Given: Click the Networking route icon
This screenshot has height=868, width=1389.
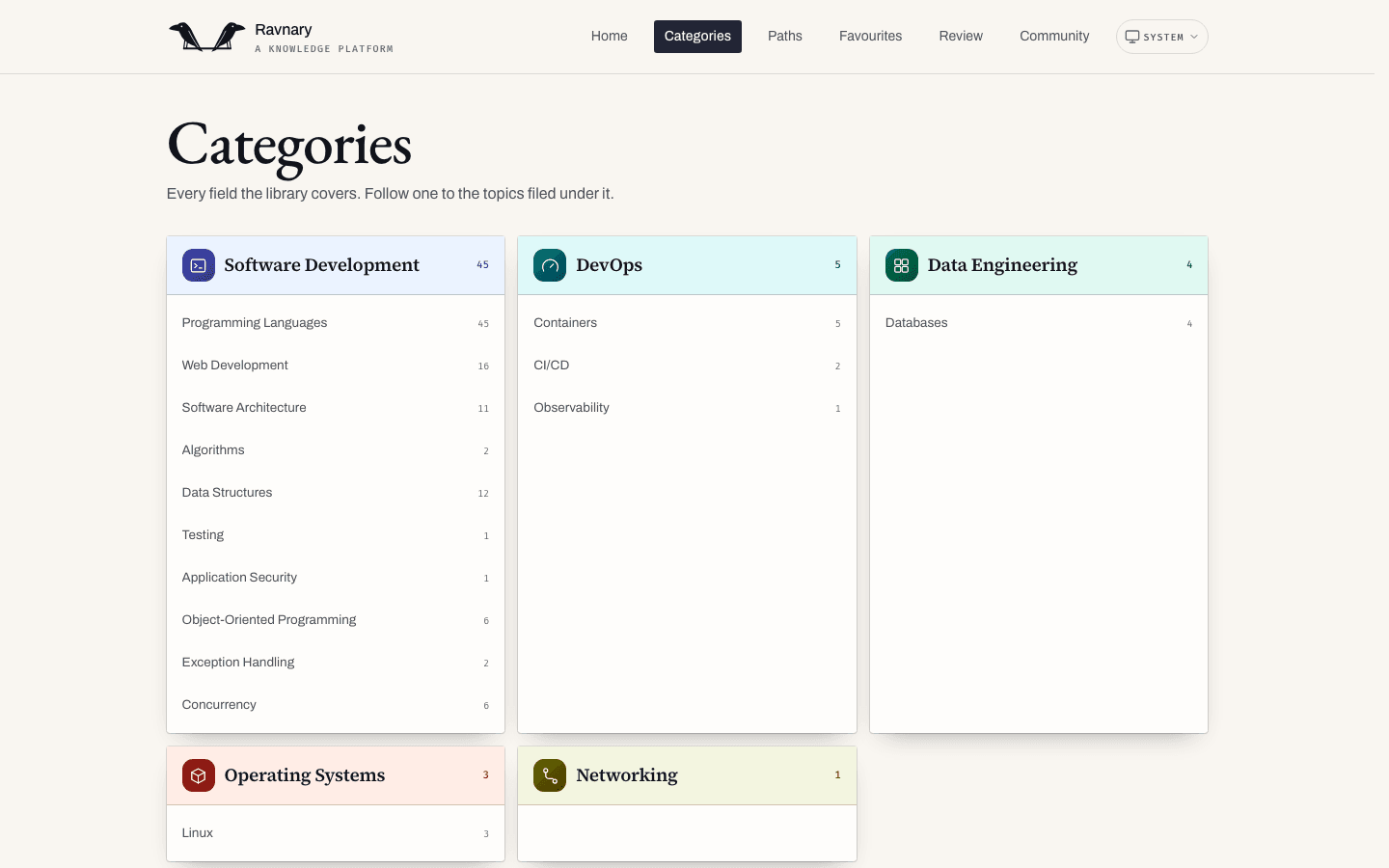Looking at the screenshot, I should [x=550, y=775].
